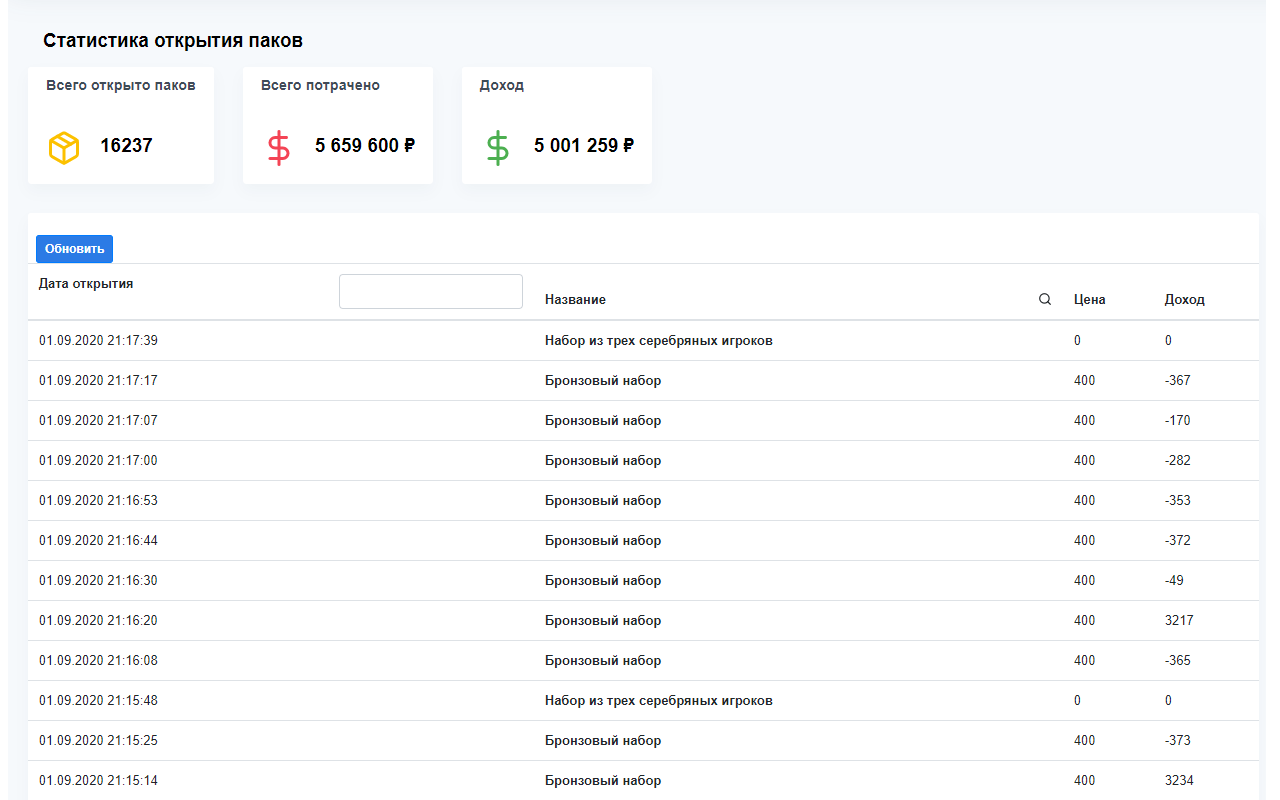Click income value 3217

[1179, 620]
